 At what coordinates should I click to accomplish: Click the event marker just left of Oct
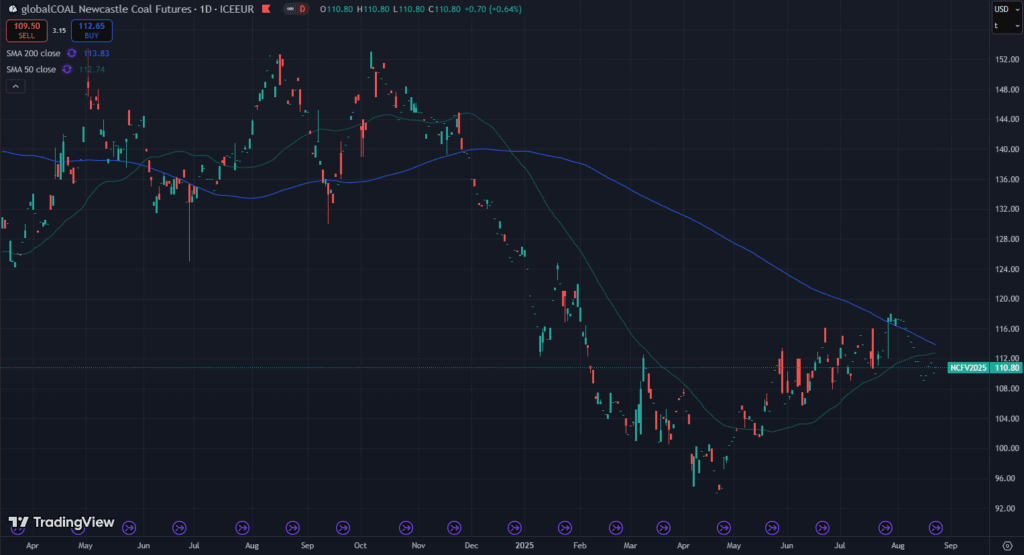[349, 527]
